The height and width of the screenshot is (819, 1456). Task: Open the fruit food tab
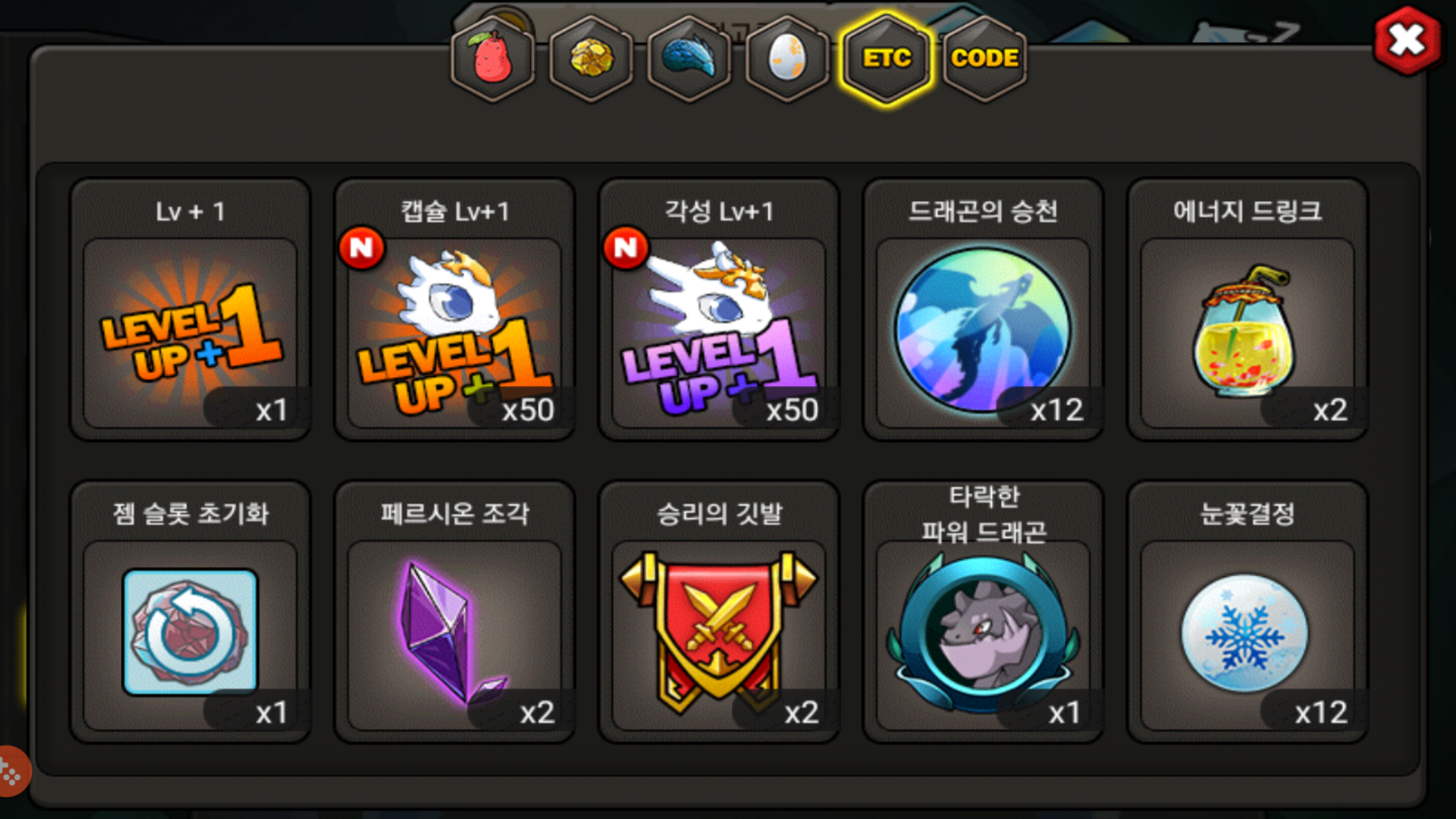coord(493,58)
